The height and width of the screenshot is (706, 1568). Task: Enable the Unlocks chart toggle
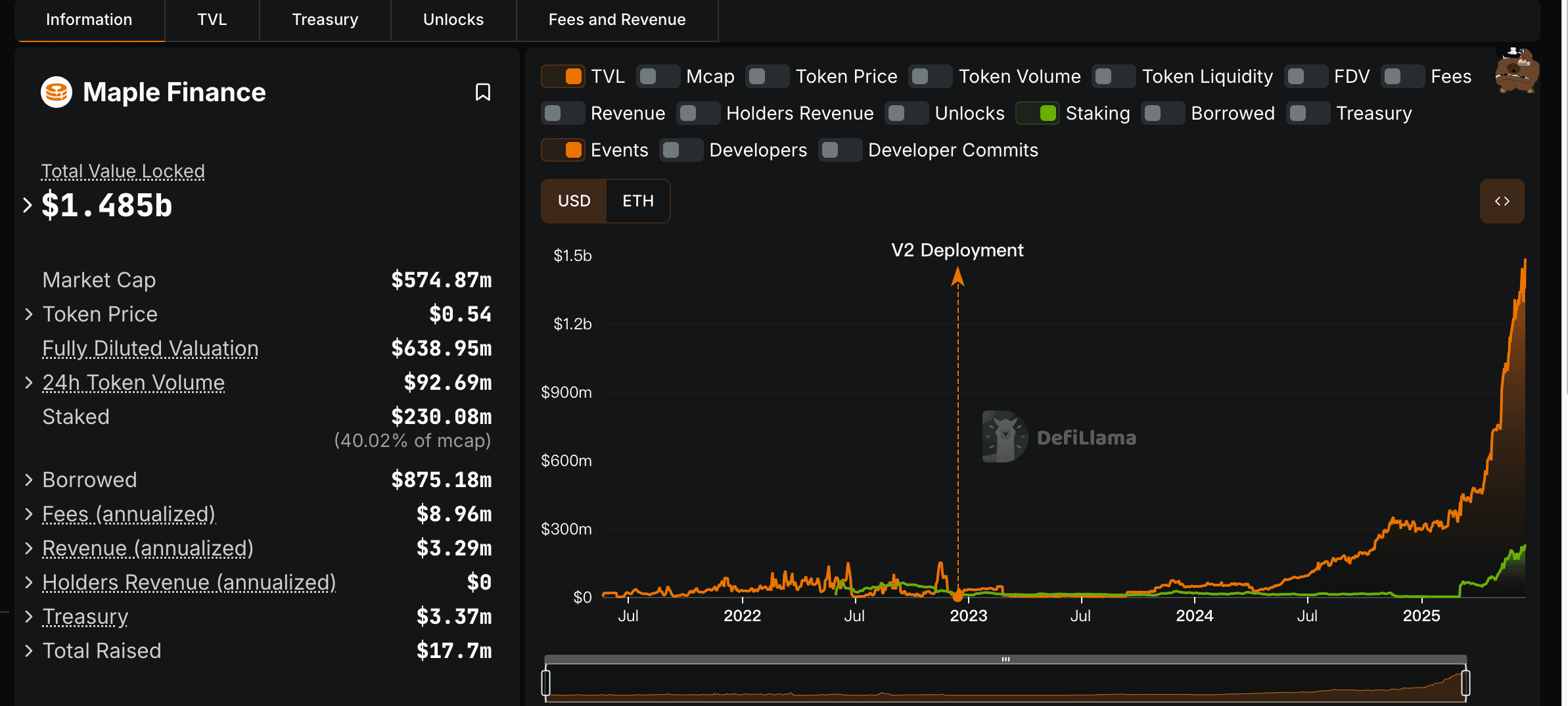[x=907, y=113]
